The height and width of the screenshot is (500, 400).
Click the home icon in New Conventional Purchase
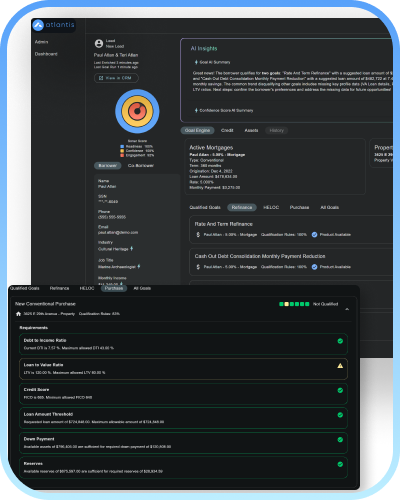point(18,314)
